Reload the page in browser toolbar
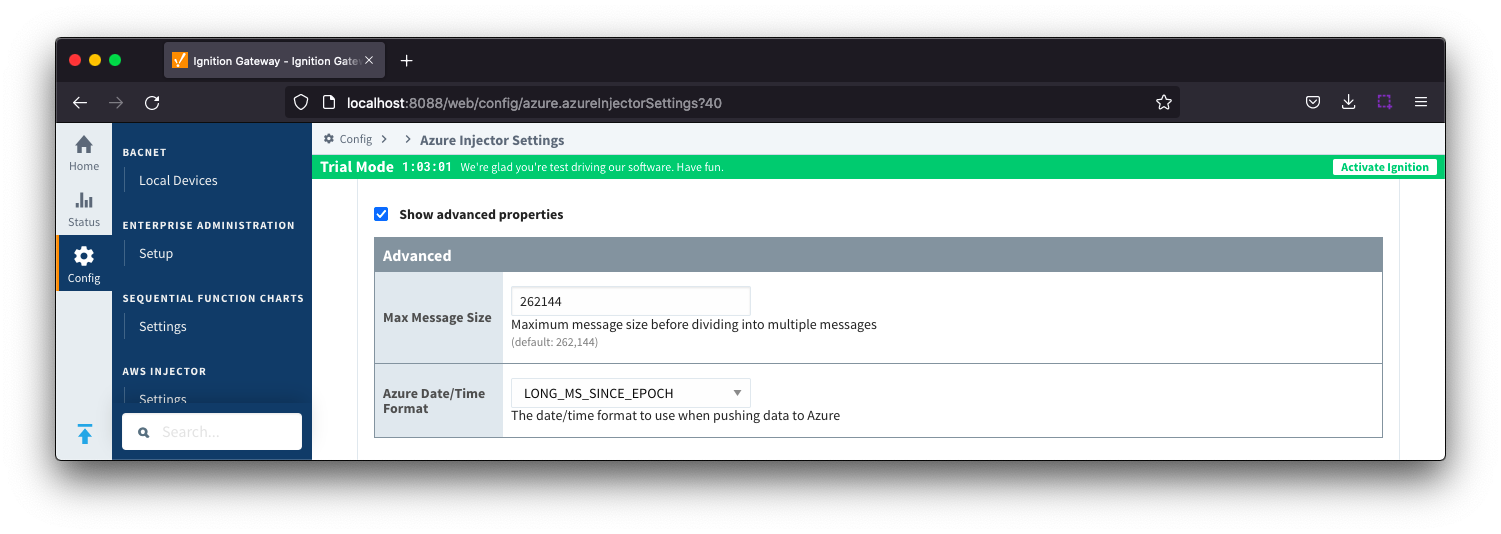The image size is (1501, 534). 152,102
